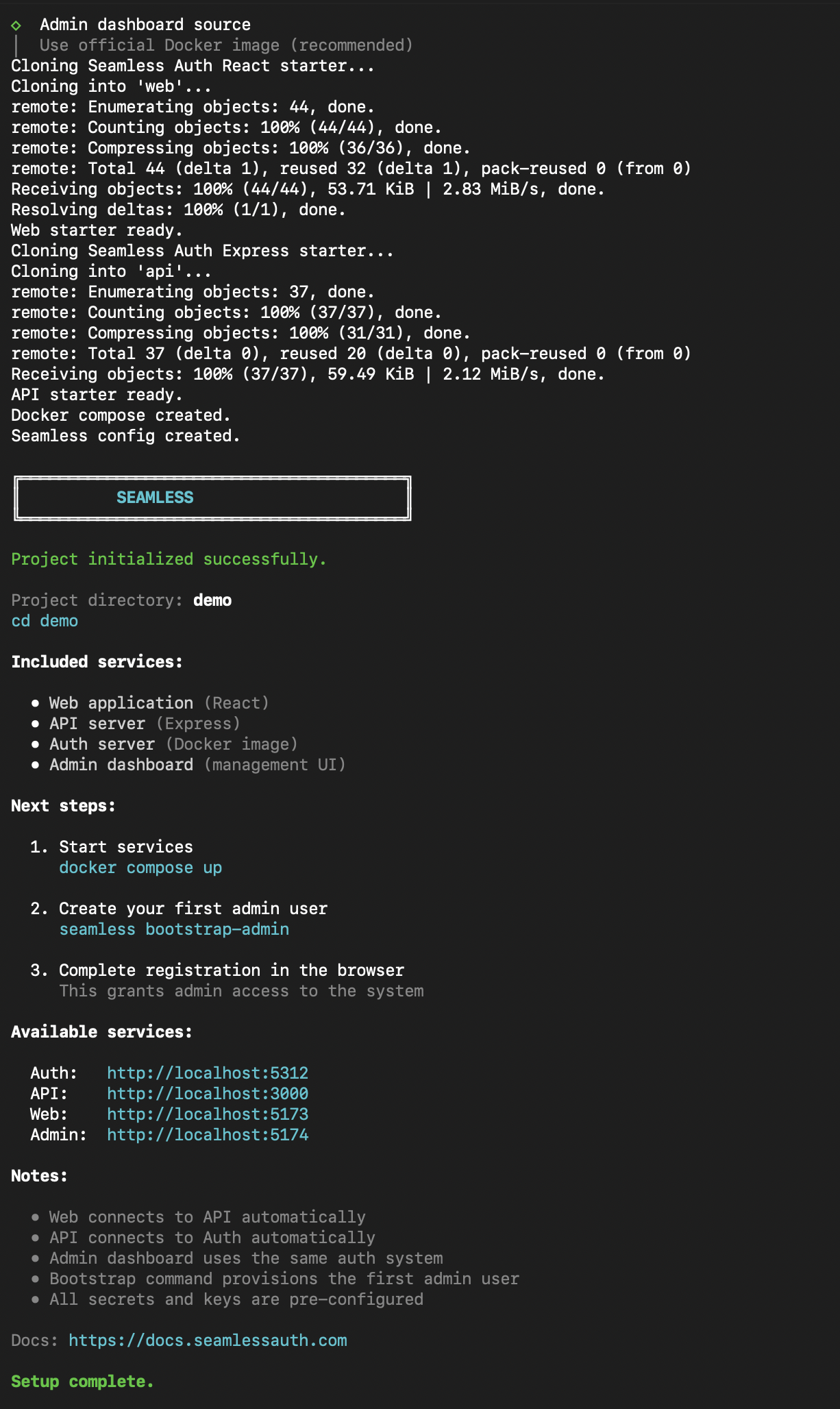Click the SEAMLESS banner title
This screenshot has height=1409, width=840.
155,498
